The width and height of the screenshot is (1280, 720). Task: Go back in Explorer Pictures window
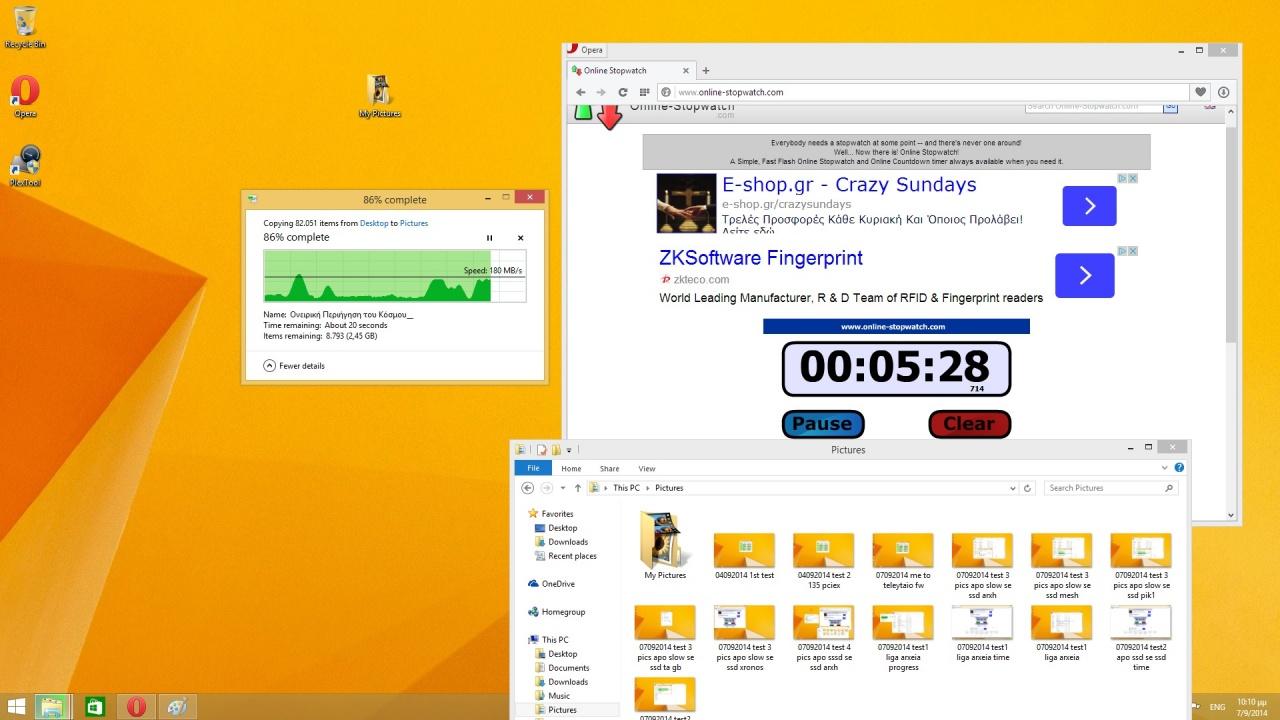click(528, 488)
